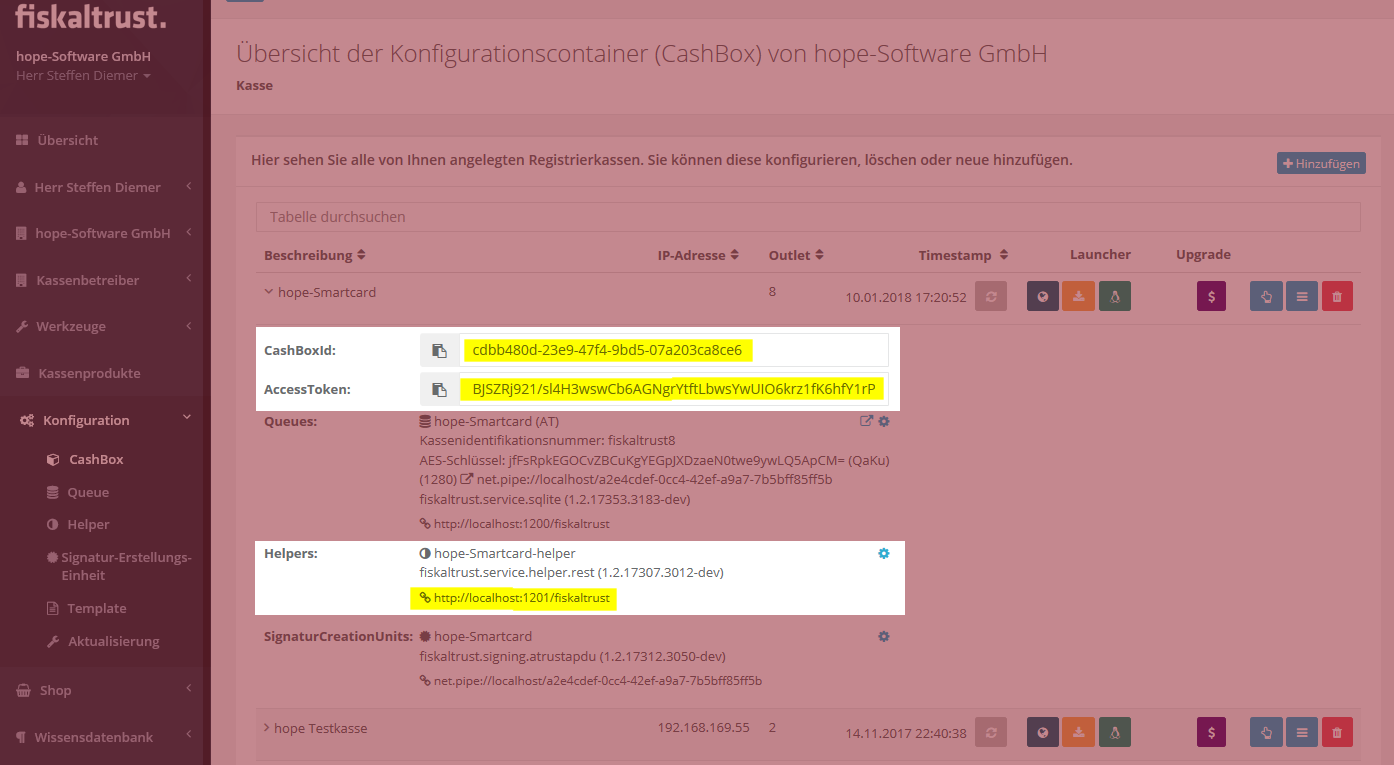Click the CashBoxId value field
The width and height of the screenshot is (1394, 765).
(x=673, y=350)
